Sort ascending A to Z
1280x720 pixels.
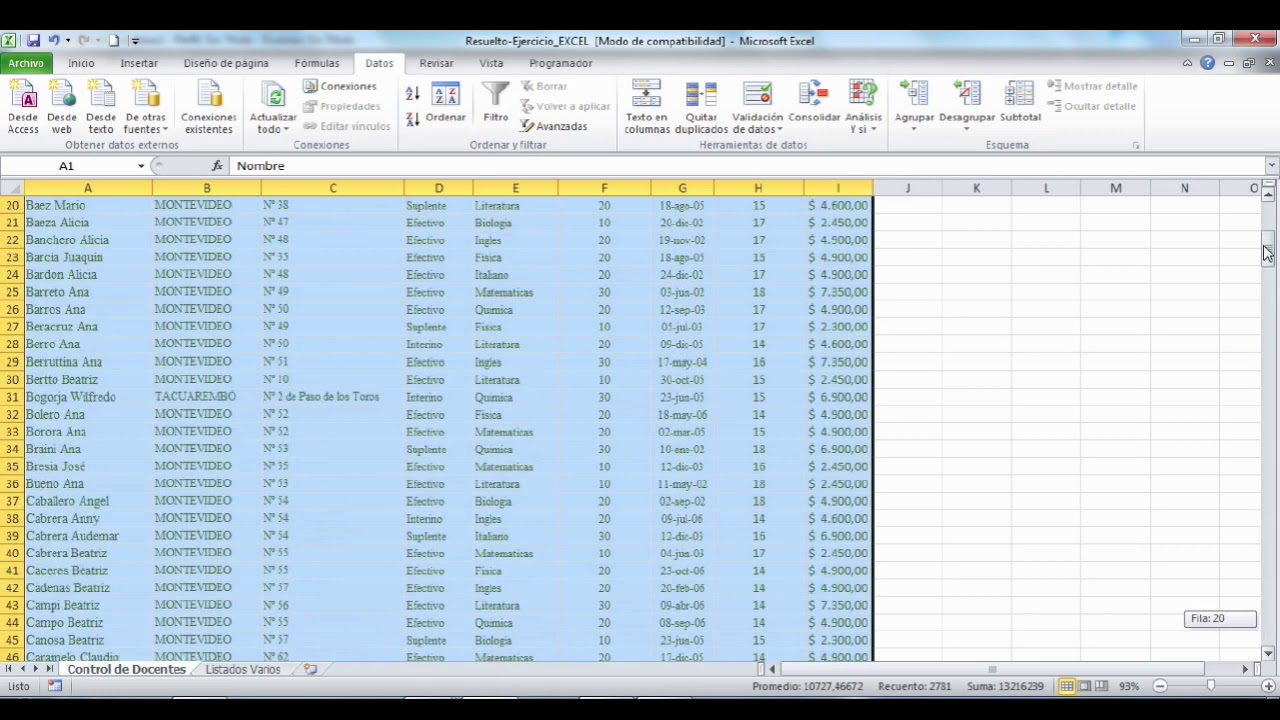(x=413, y=93)
